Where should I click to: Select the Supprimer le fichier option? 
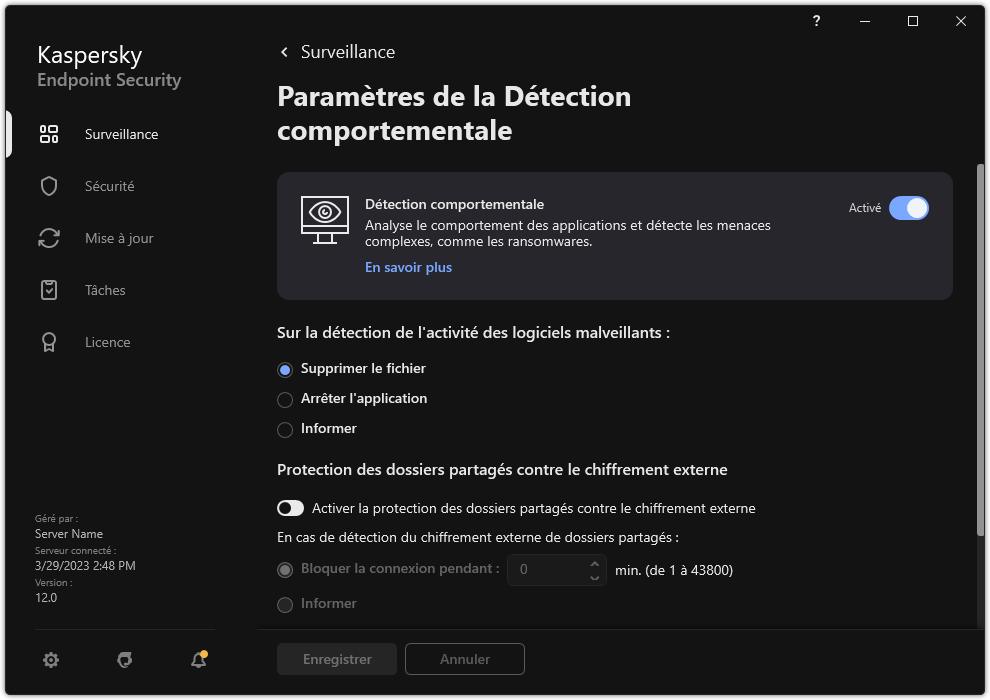(284, 369)
